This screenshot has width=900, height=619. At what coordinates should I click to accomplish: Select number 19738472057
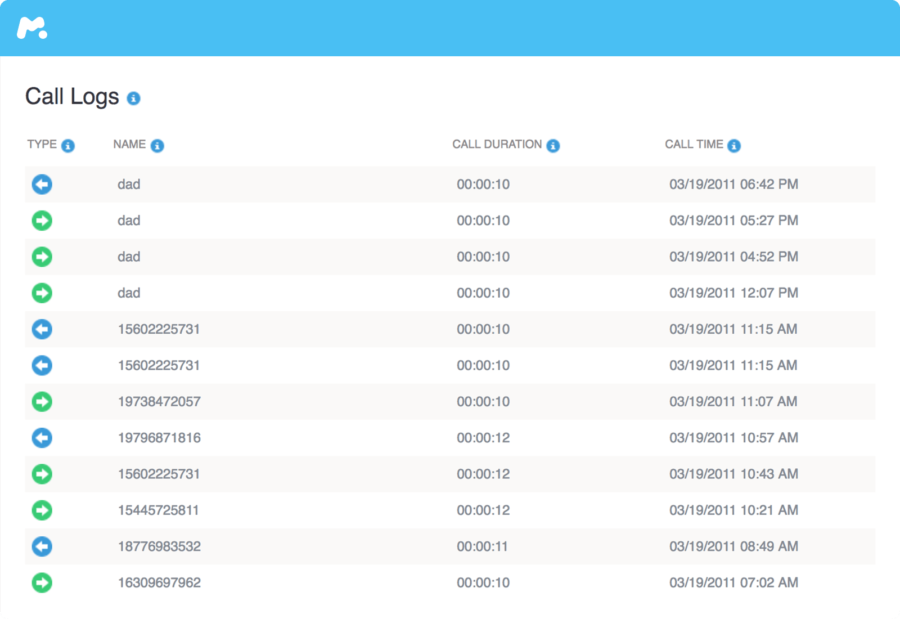click(x=159, y=401)
